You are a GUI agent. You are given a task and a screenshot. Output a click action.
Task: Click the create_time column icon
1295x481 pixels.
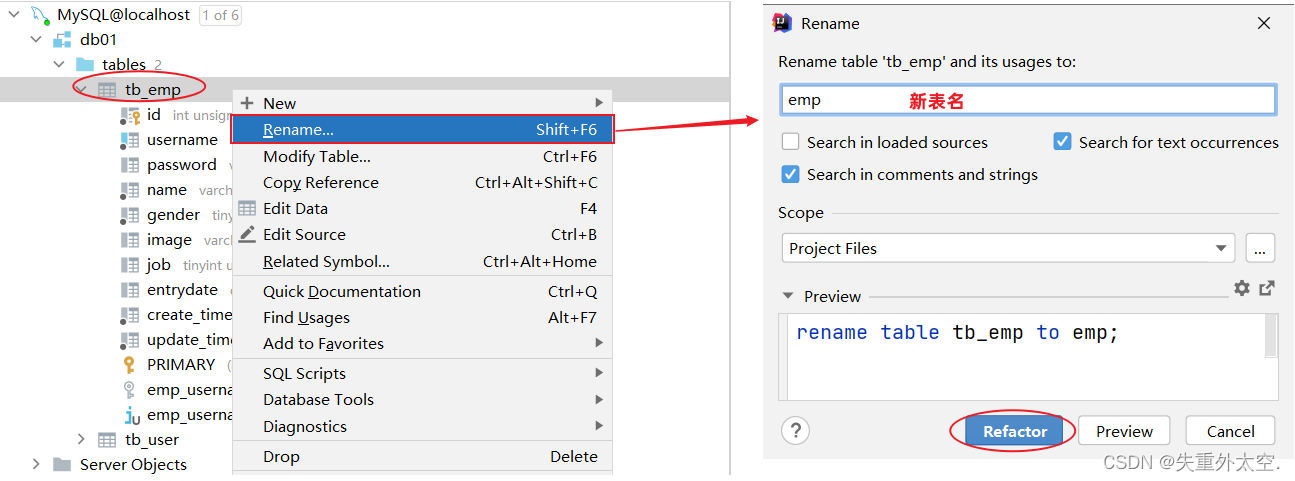[x=130, y=315]
